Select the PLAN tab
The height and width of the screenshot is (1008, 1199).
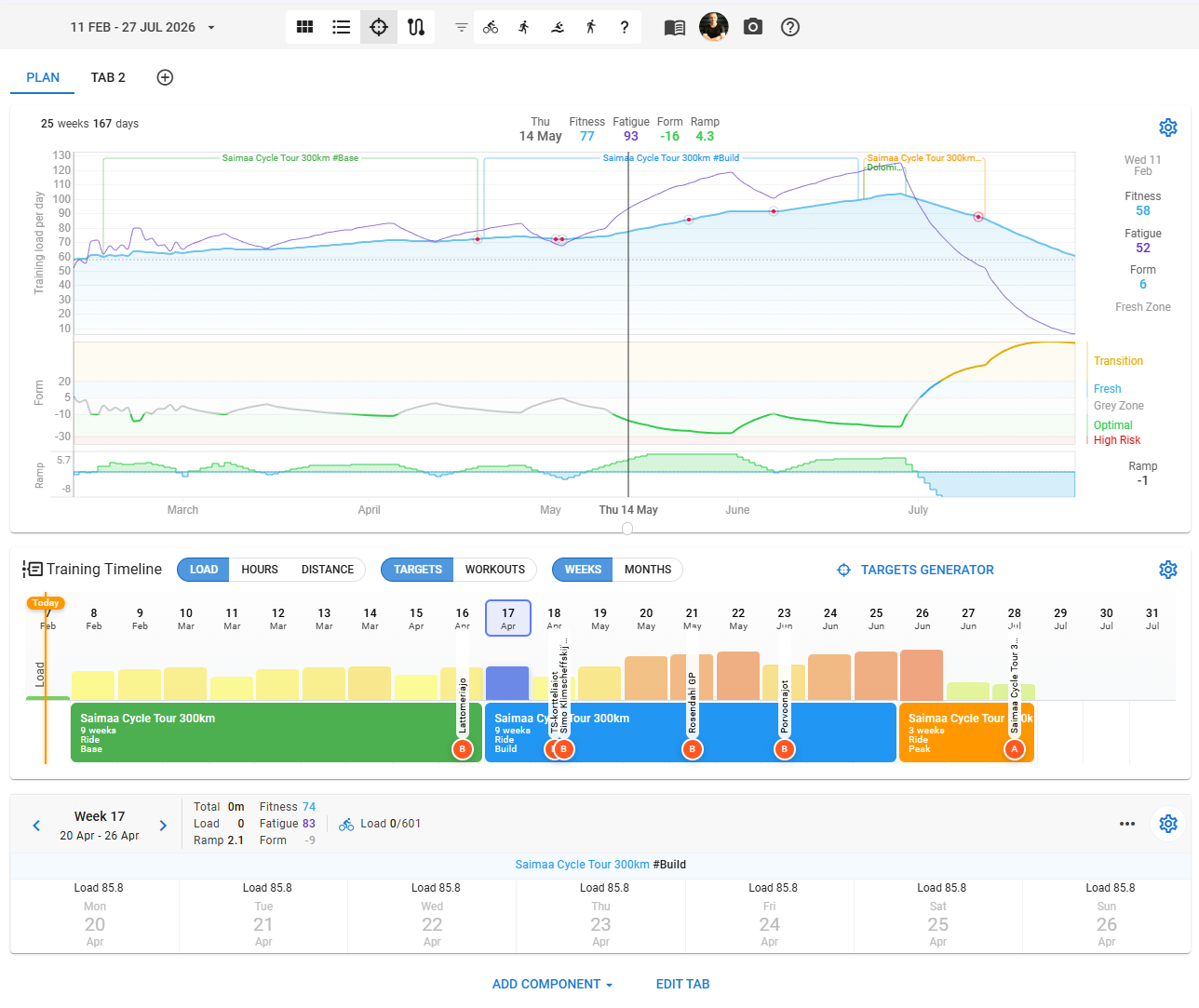pos(43,77)
